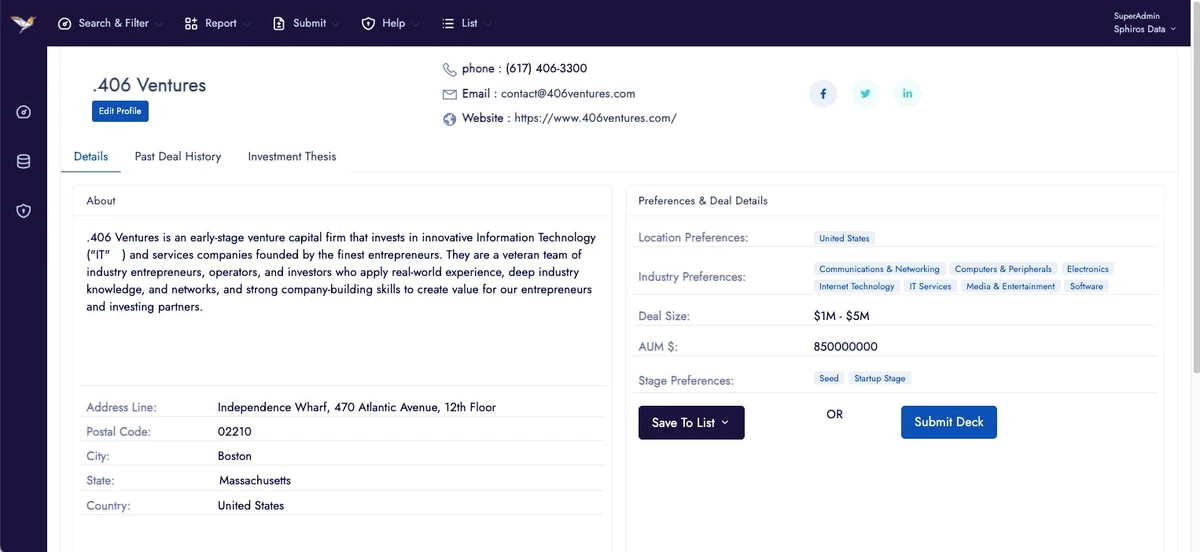This screenshot has height=552, width=1200.
Task: Switch to the Past Deal History tab
Action: click(178, 157)
